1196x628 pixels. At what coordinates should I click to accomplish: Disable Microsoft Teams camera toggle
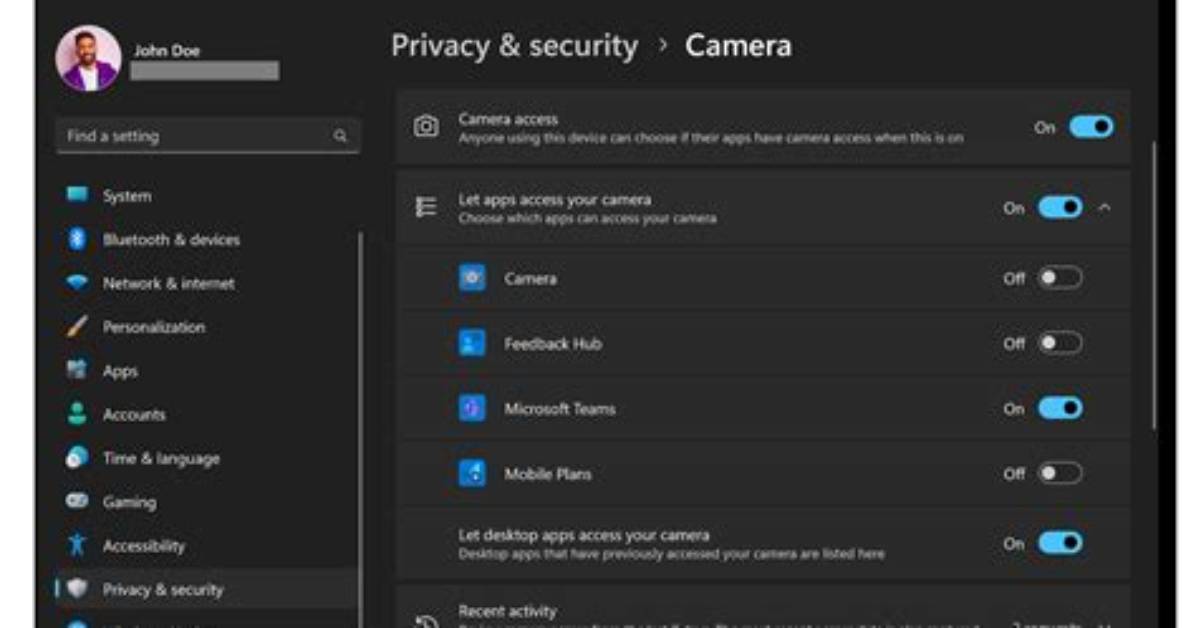1060,408
